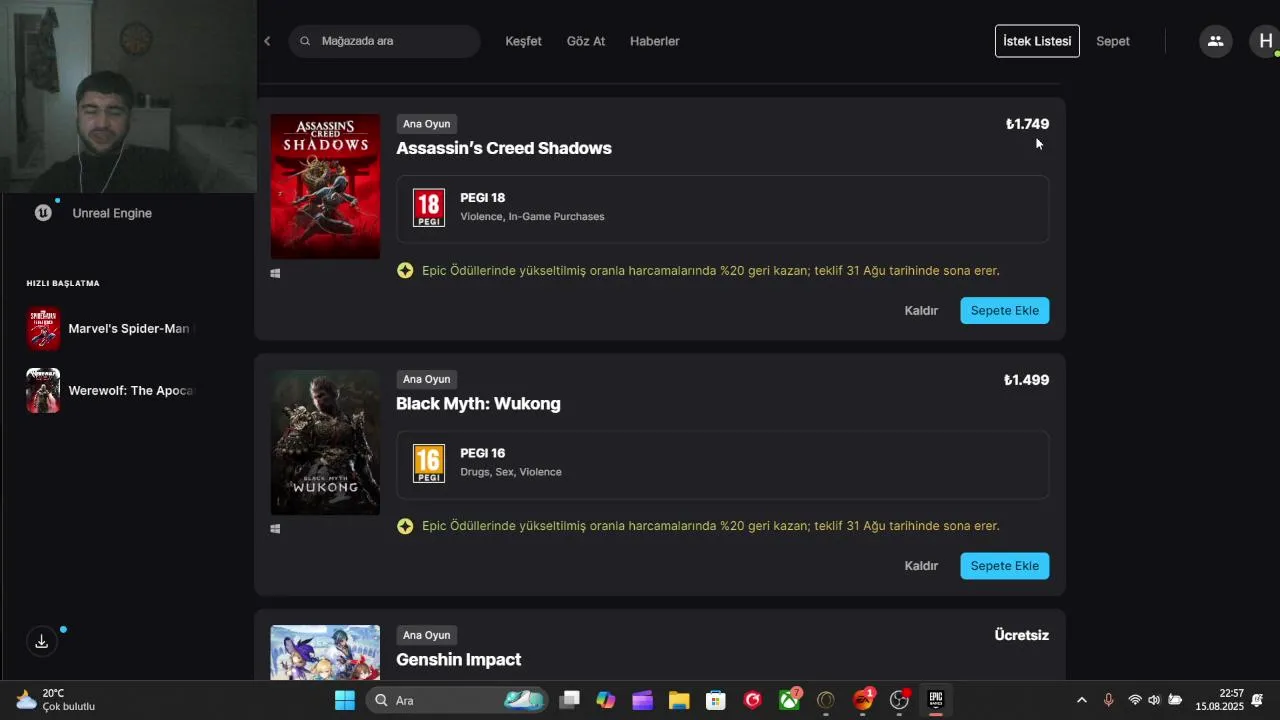Click the 'Drugs, Sex, Violence' descriptor text

point(511,472)
